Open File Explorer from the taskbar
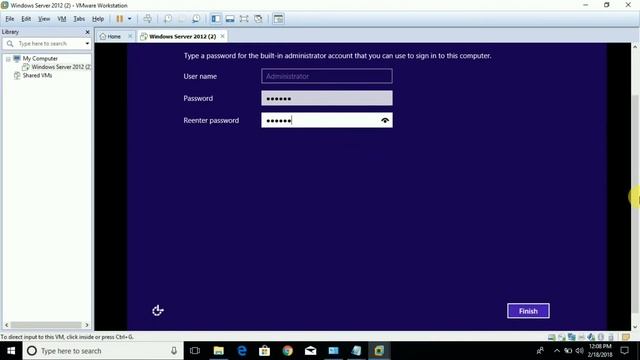Viewport: 640px width, 360px height. pos(219,351)
